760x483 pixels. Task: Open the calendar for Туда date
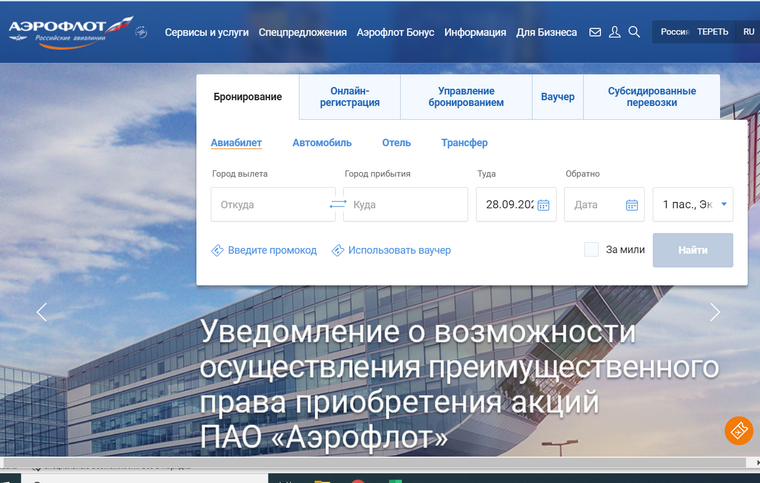[543, 205]
